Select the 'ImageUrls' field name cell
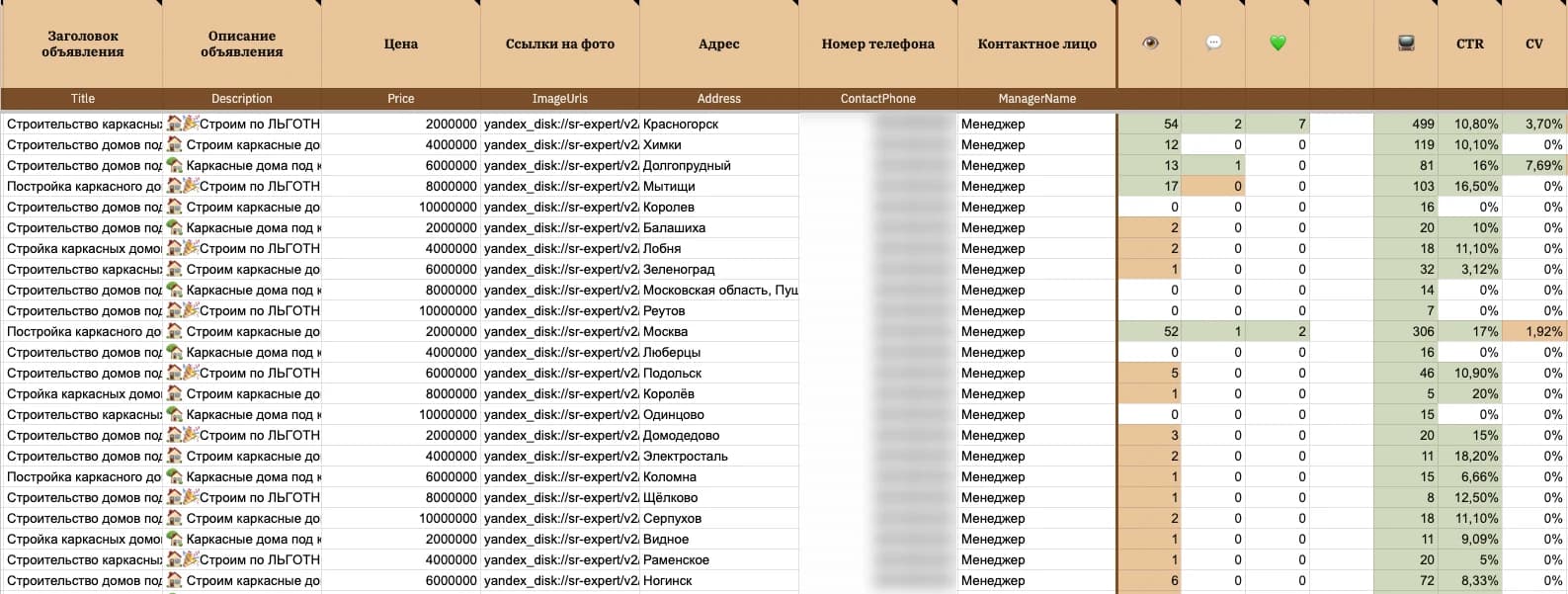1568x594 pixels. click(560, 99)
